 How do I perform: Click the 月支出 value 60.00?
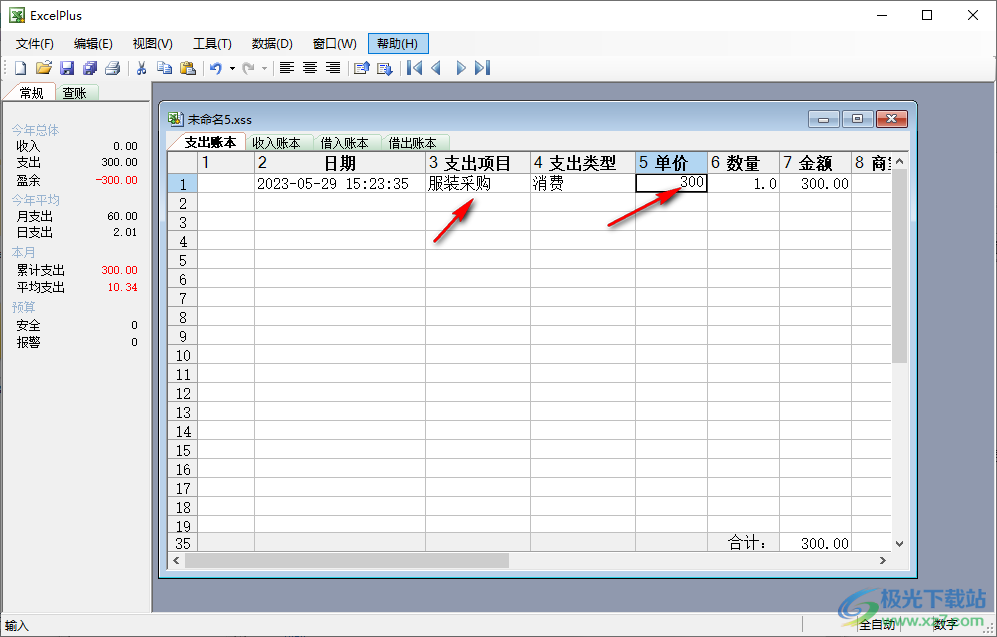pos(122,216)
